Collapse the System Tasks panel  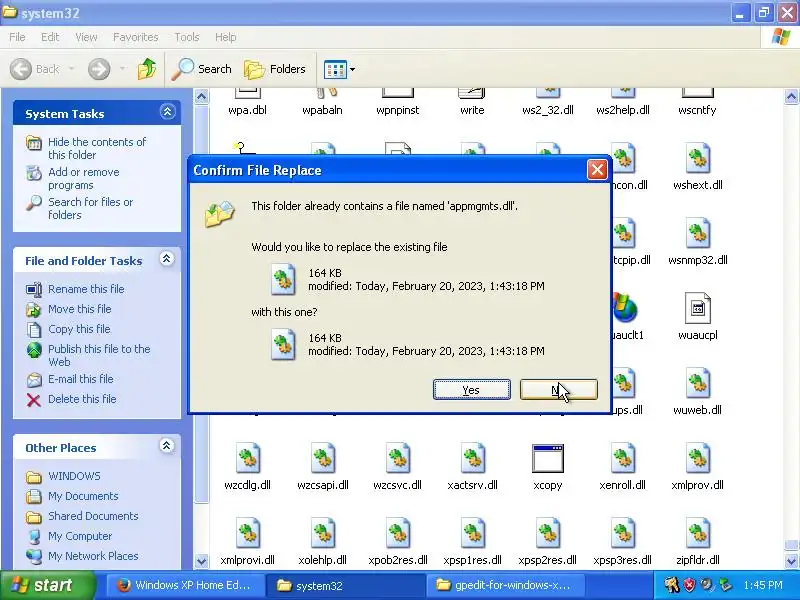pos(167,112)
